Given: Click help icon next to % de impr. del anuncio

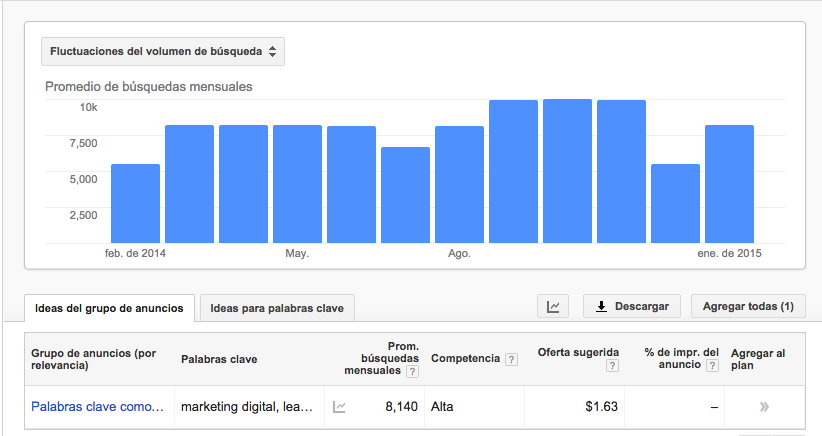Looking at the screenshot, I should pos(713,366).
